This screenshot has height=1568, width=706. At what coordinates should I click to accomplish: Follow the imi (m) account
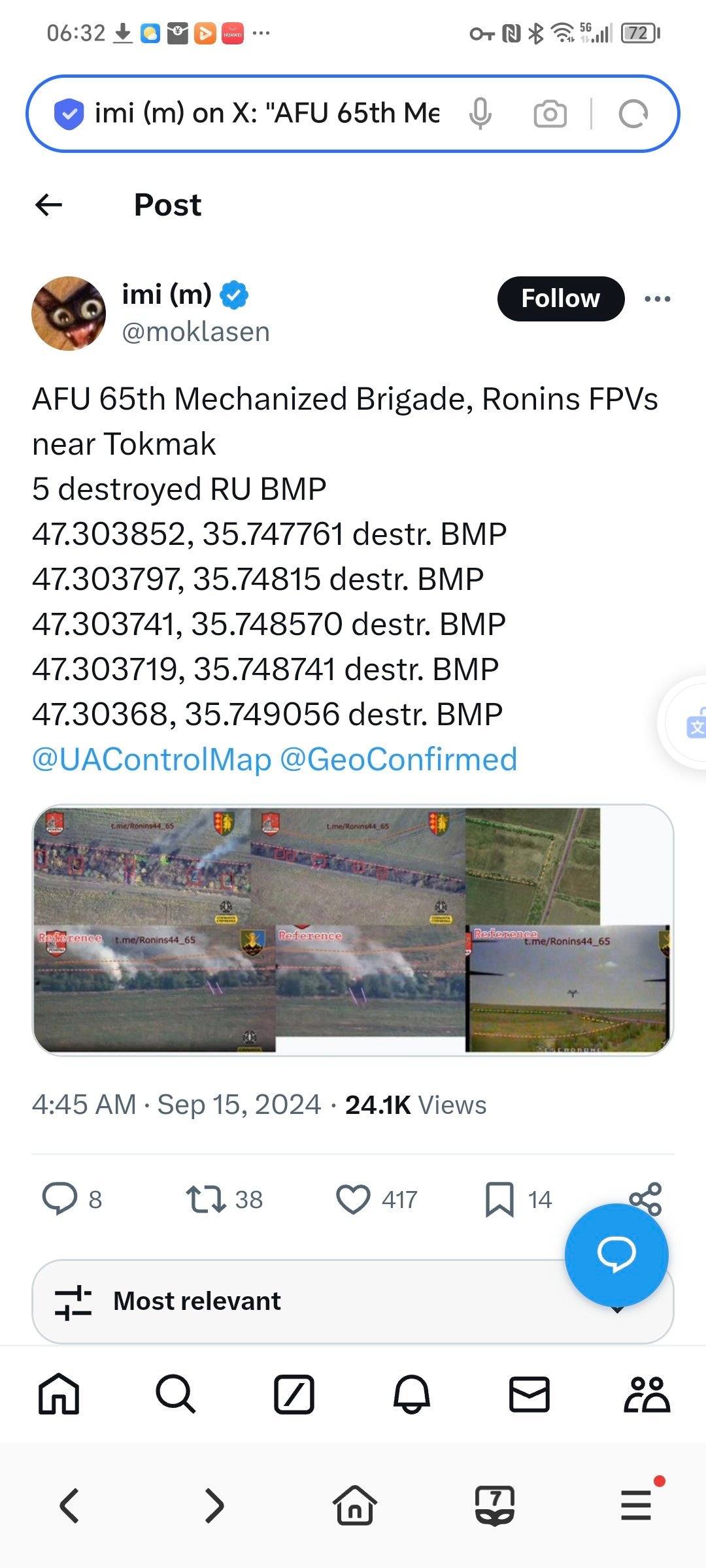[x=560, y=298]
